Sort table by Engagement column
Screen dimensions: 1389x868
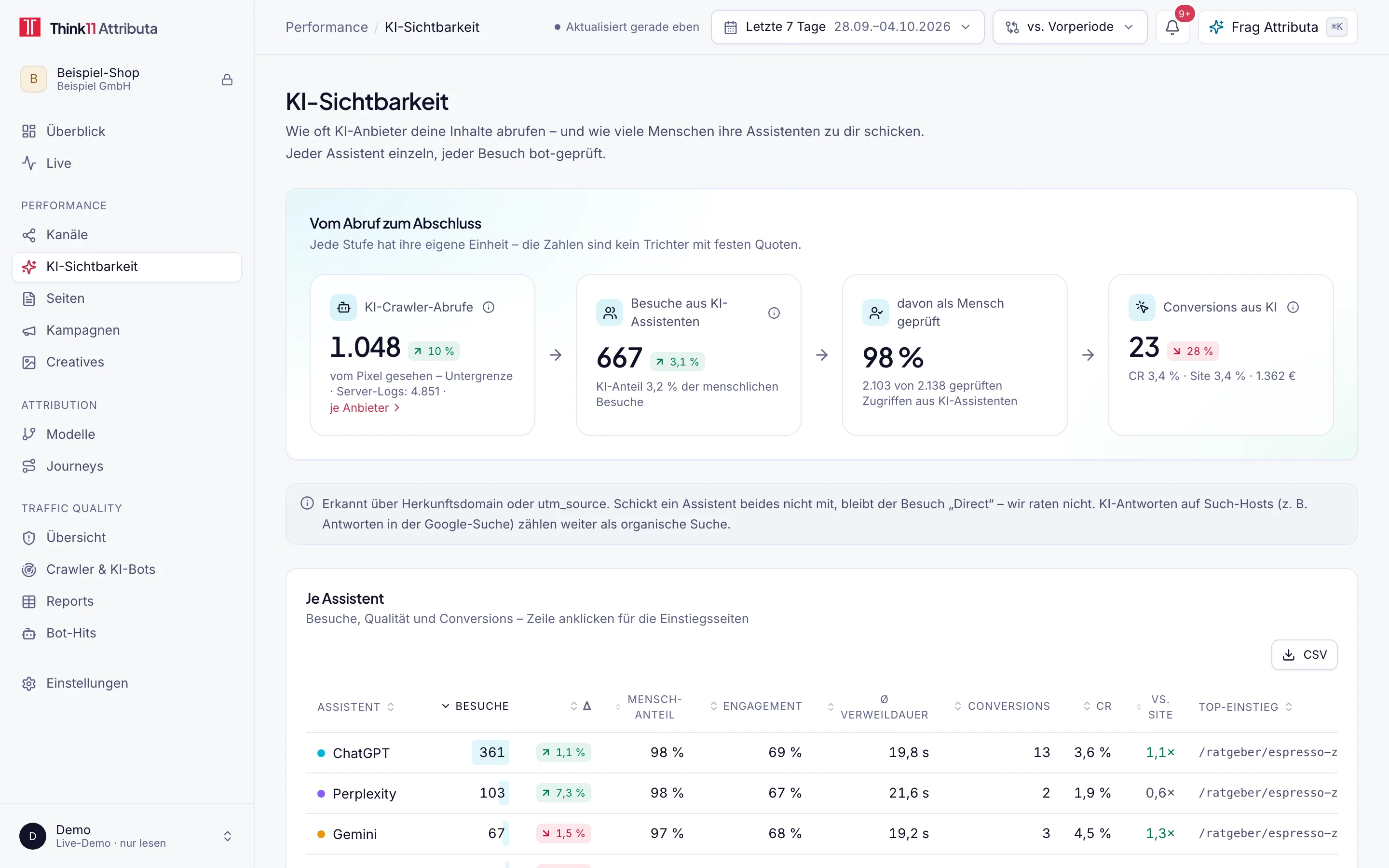tap(756, 706)
